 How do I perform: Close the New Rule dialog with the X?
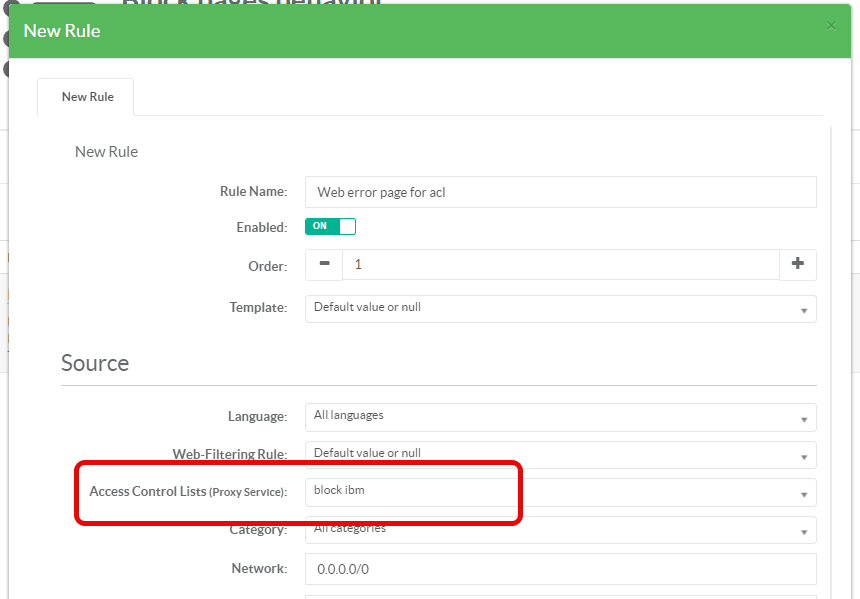831,26
